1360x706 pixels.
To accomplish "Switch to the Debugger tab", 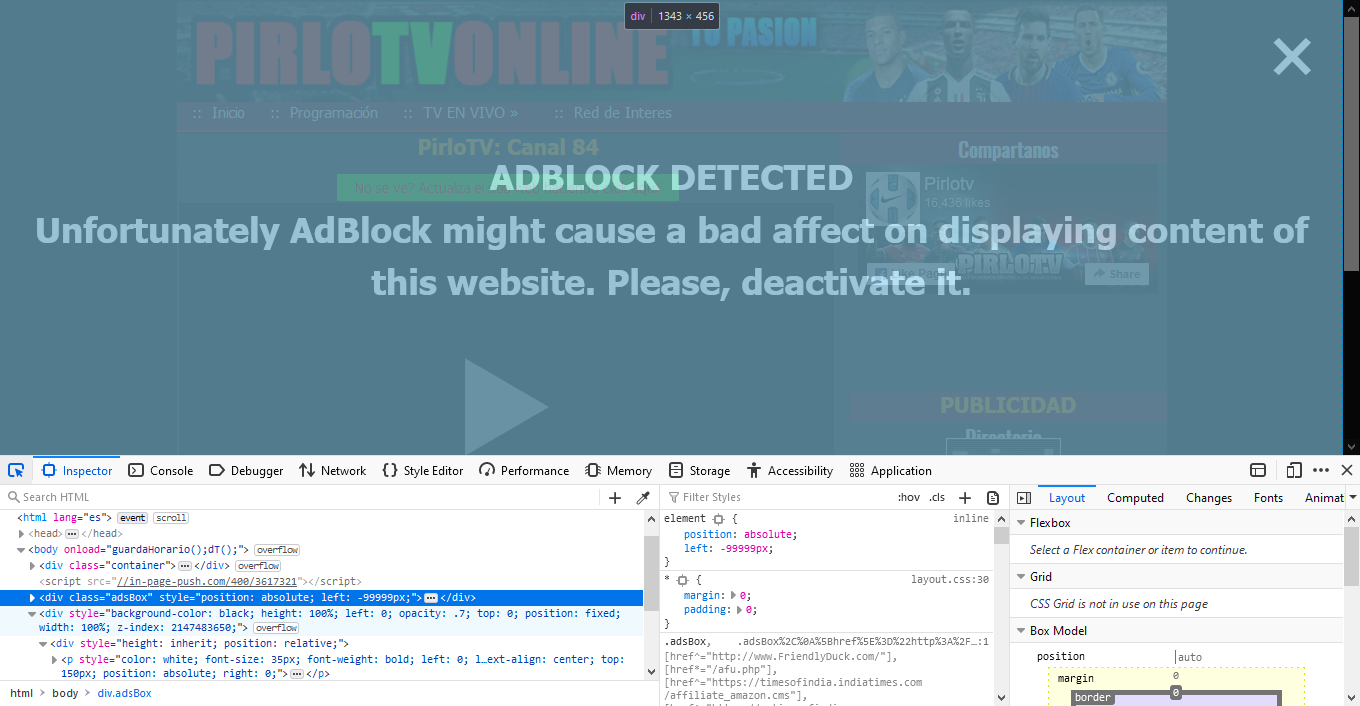I will click(x=246, y=470).
